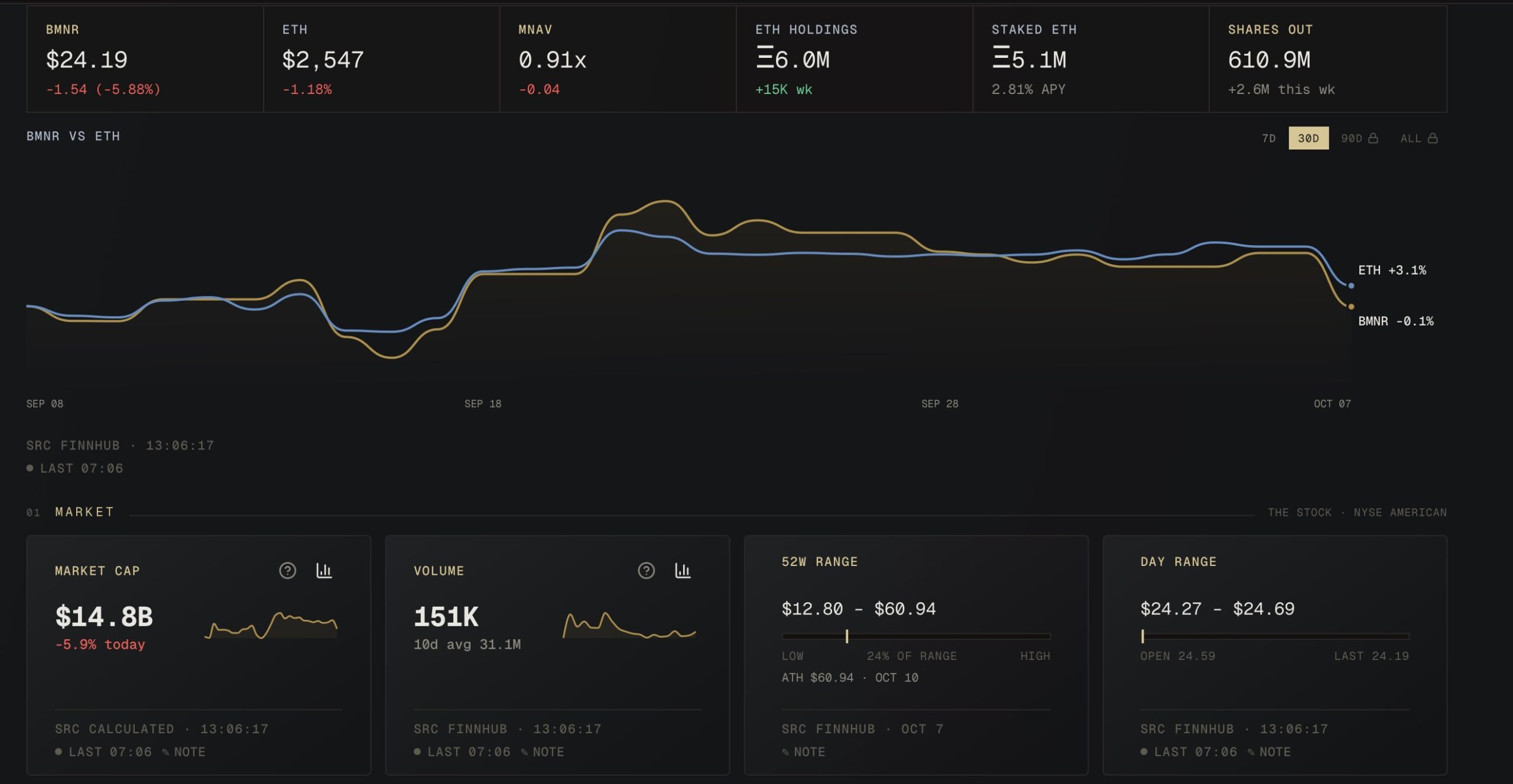Open NOTE link in Volume card

548,752
